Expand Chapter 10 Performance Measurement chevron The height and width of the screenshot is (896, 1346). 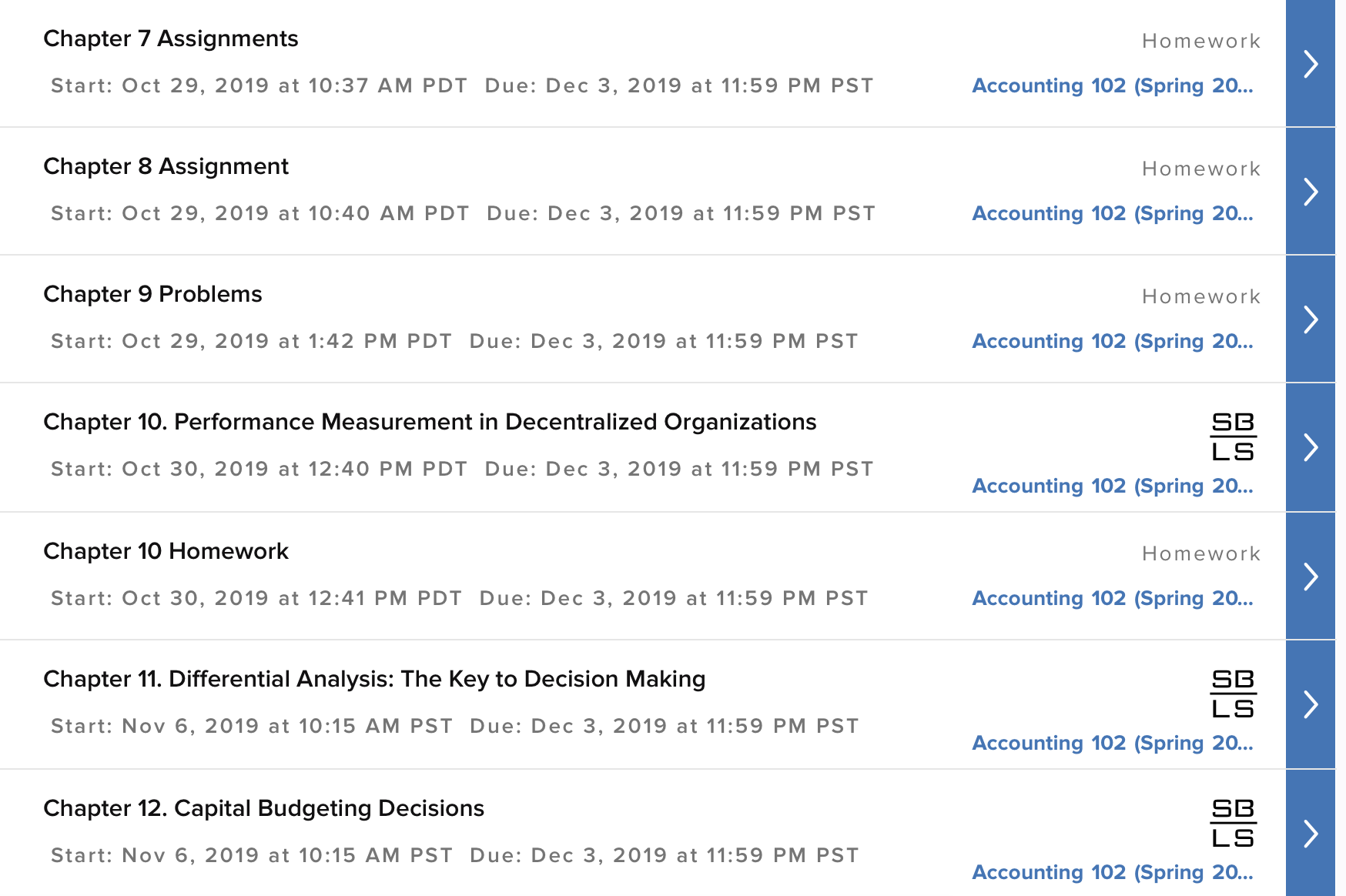1310,447
